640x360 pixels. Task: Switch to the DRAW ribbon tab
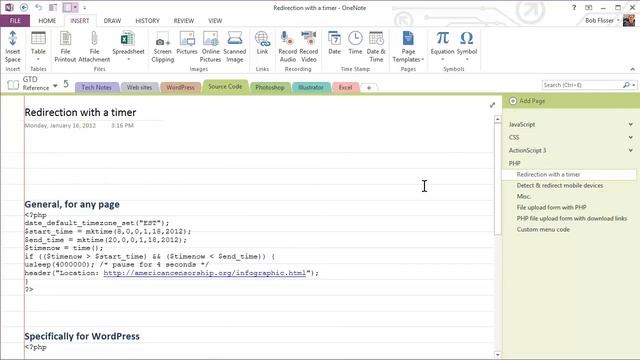pyautogui.click(x=112, y=21)
